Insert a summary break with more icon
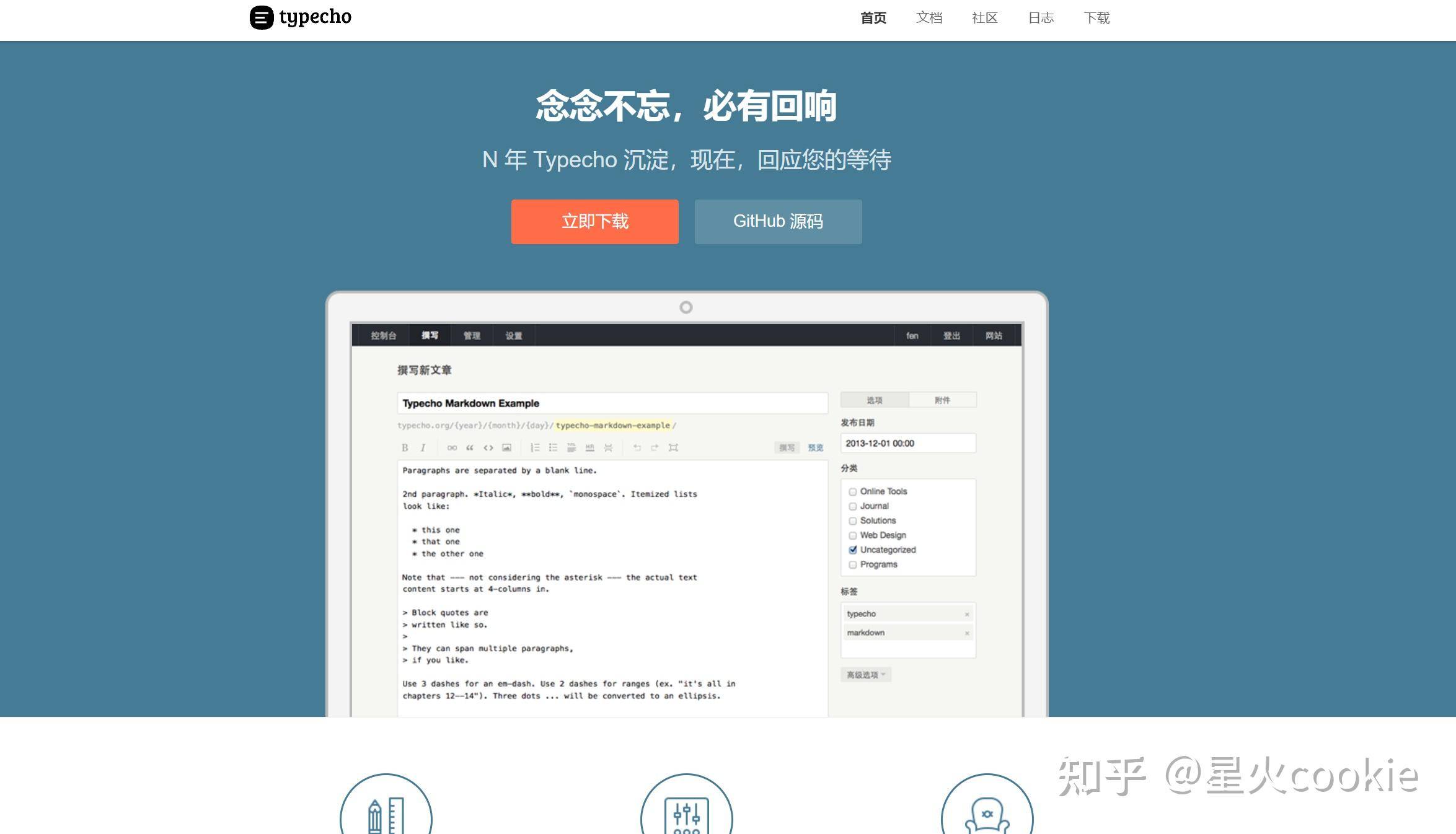 coord(608,447)
